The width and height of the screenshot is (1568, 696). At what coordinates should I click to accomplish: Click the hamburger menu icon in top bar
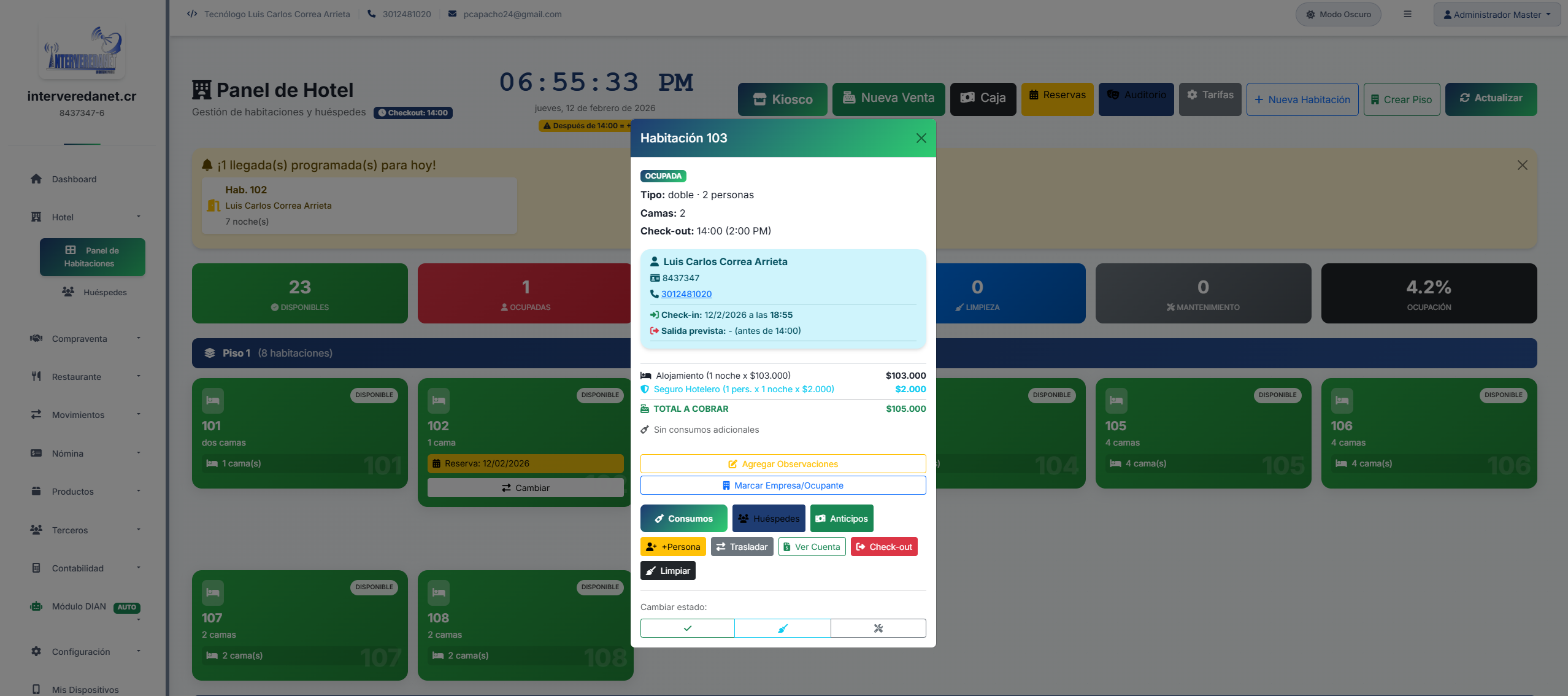point(1407,14)
